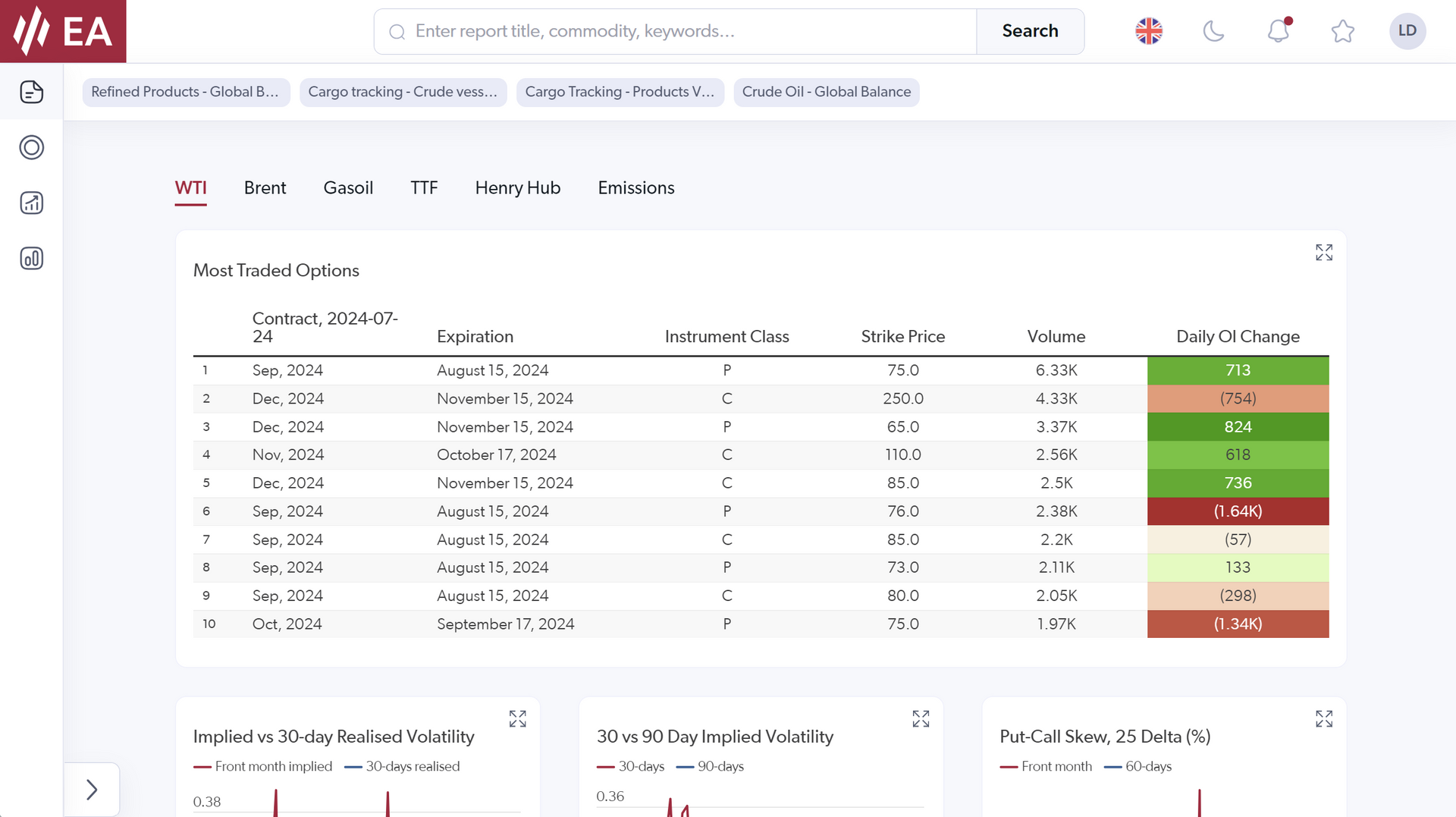1456x817 pixels.
Task: Select the green 713 OI change cell
Action: (1238, 370)
